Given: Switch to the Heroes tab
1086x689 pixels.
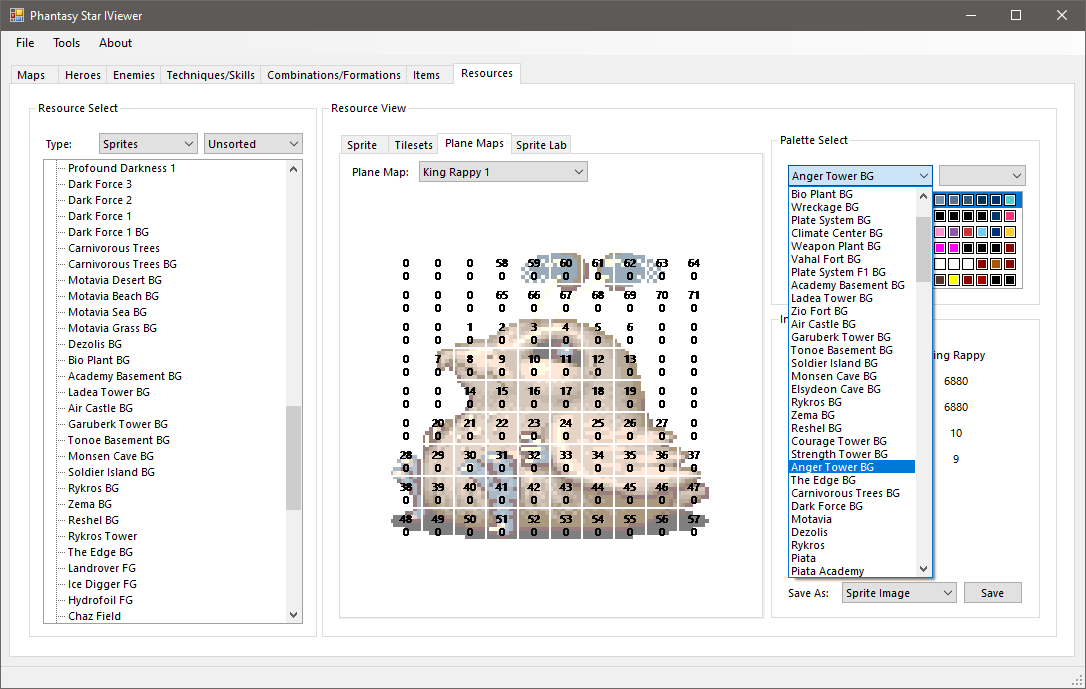Looking at the screenshot, I should click(82, 75).
